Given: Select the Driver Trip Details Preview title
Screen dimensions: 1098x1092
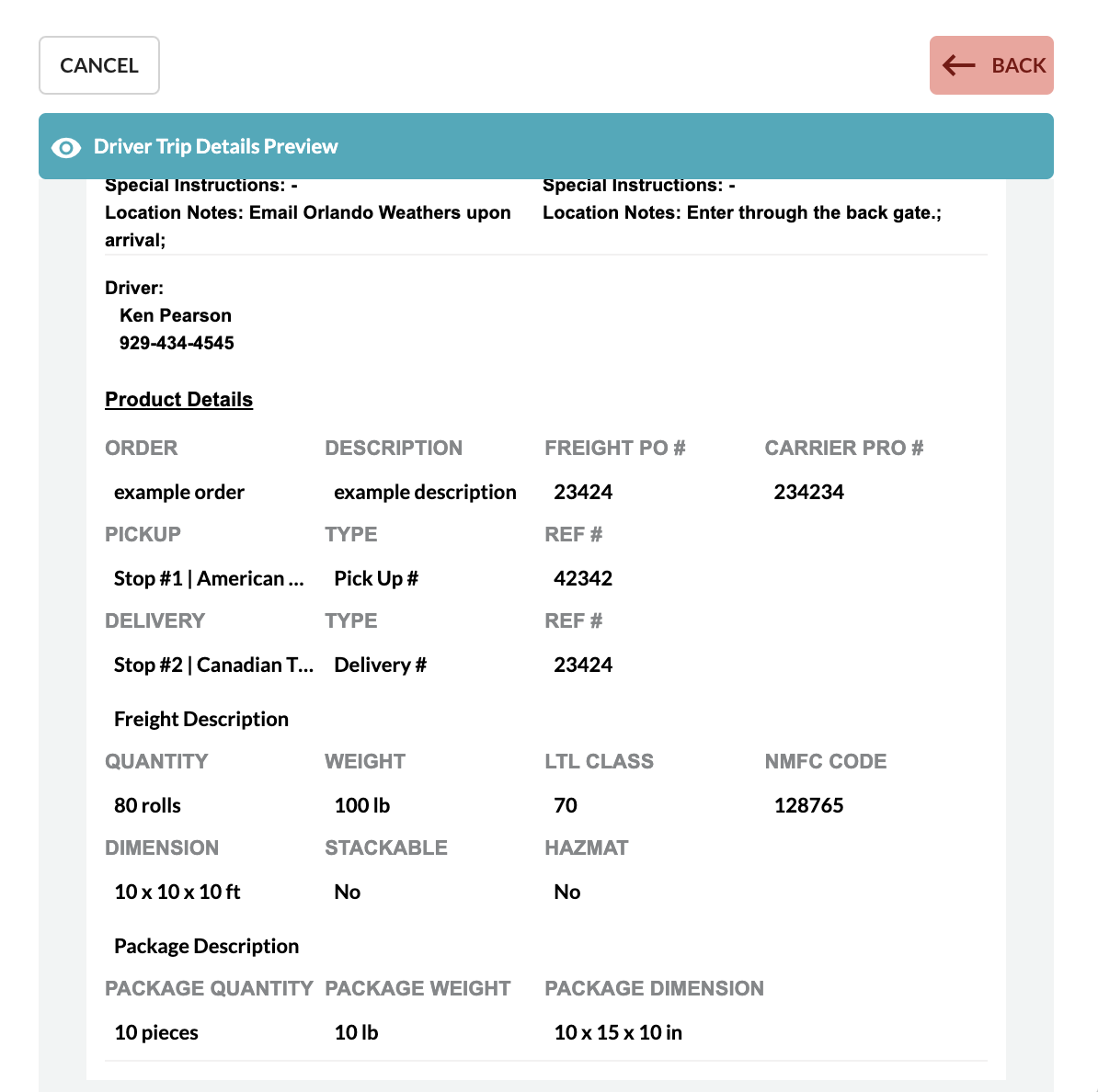Looking at the screenshot, I should point(216,146).
